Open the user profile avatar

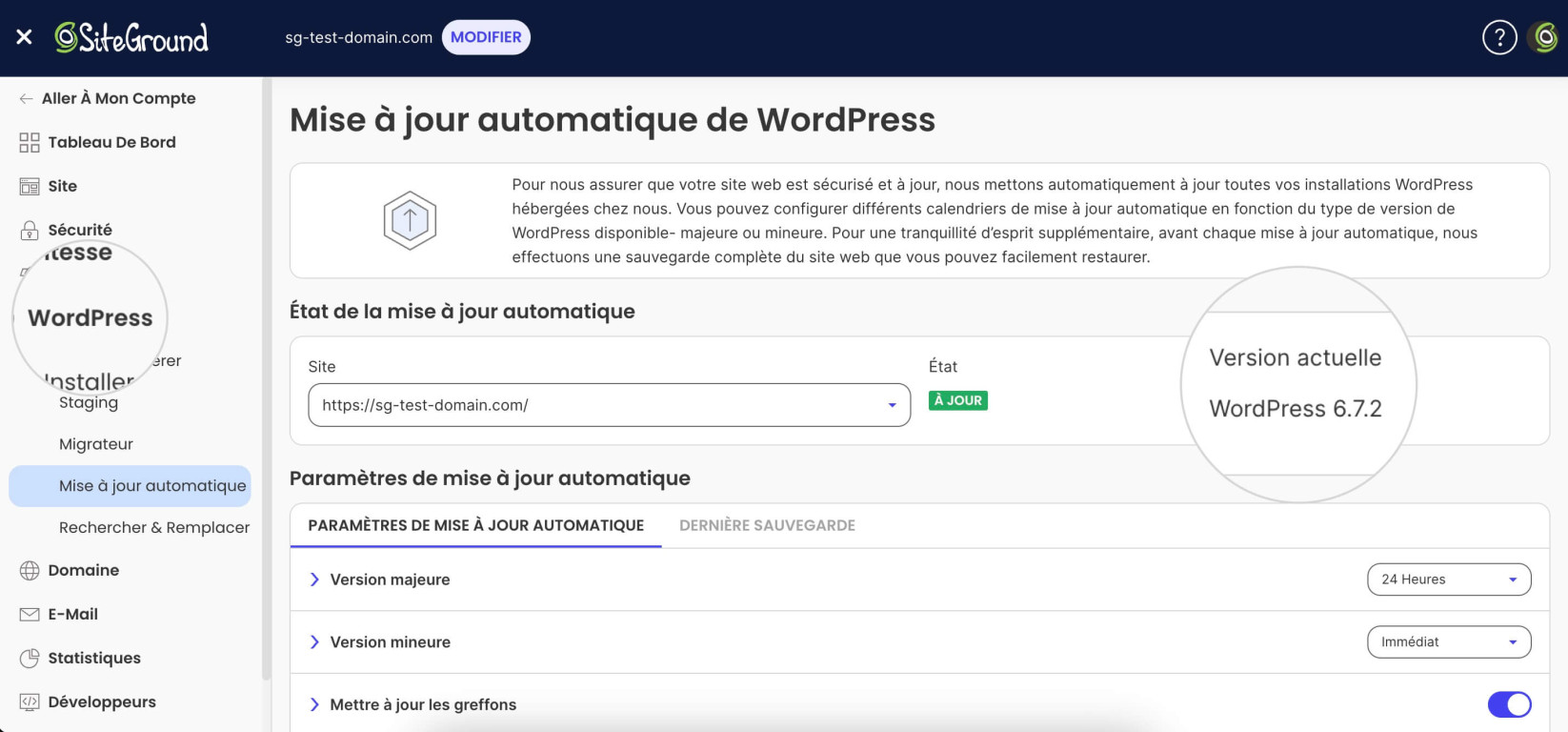pos(1544,37)
